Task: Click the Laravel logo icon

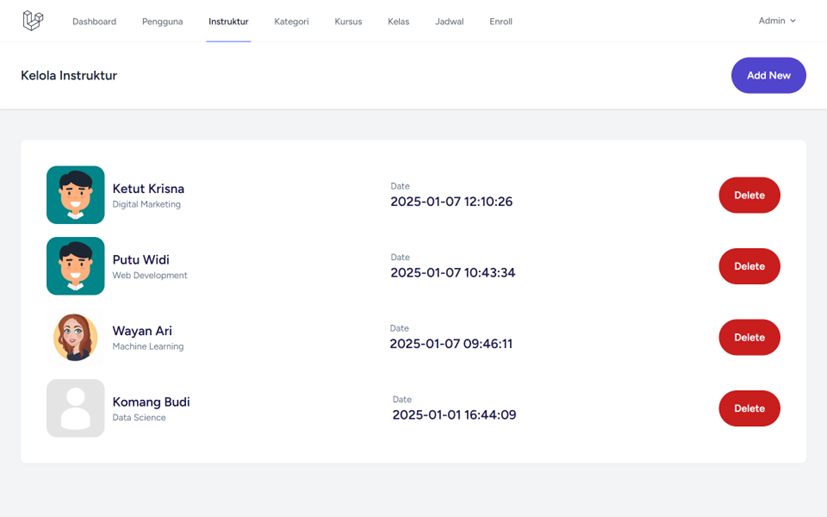Action: [33, 21]
